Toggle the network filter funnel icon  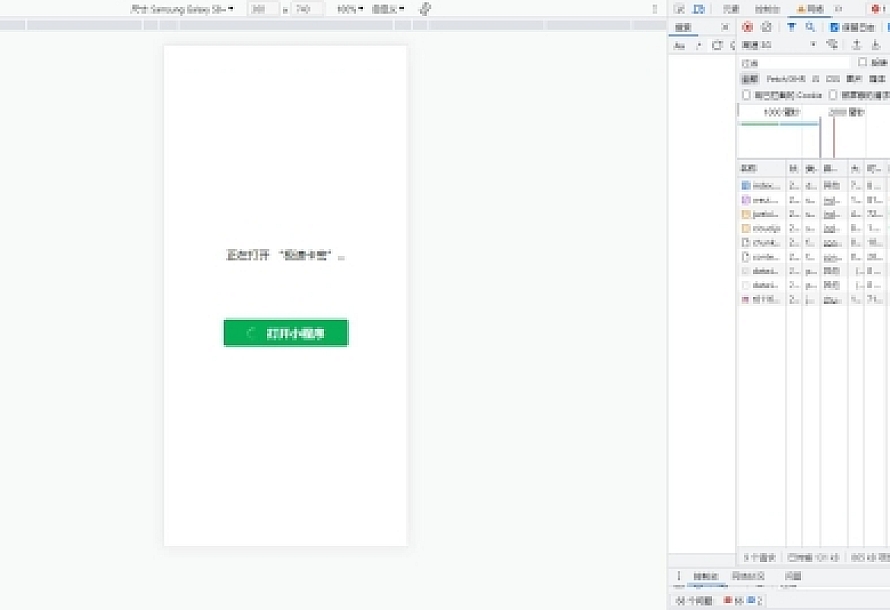pyautogui.click(x=792, y=27)
